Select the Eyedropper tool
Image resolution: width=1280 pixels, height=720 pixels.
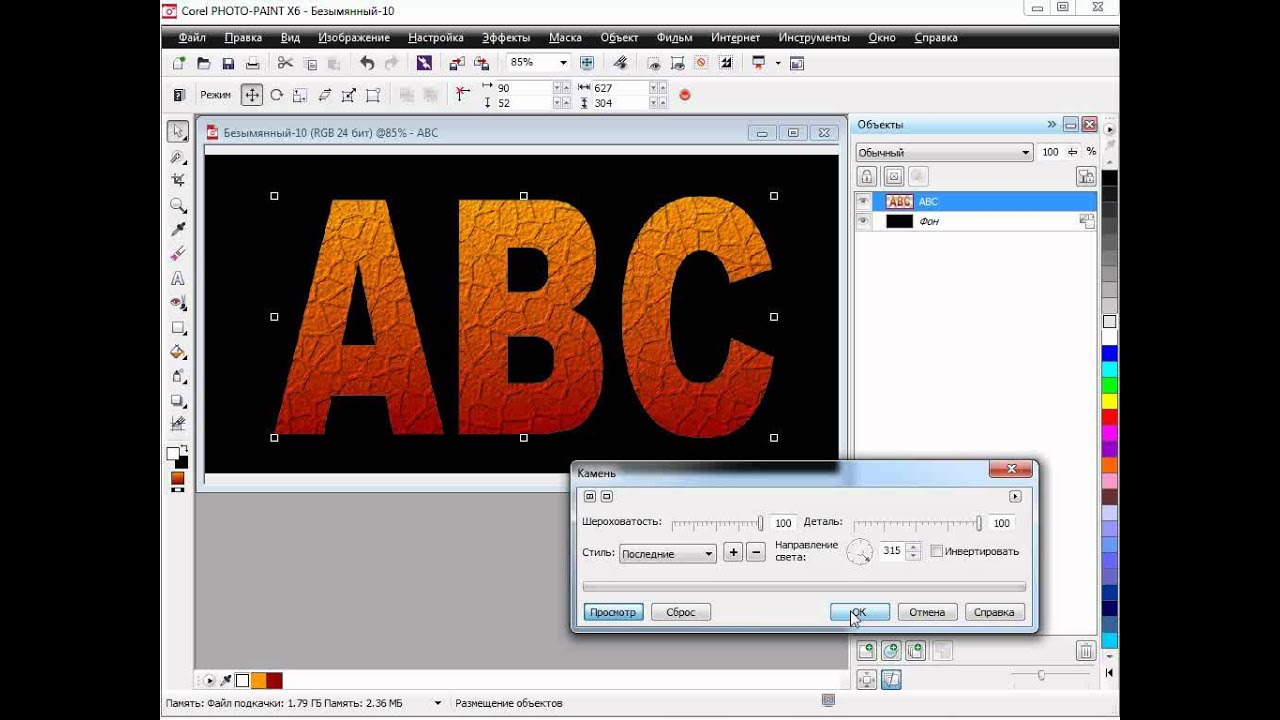click(178, 230)
